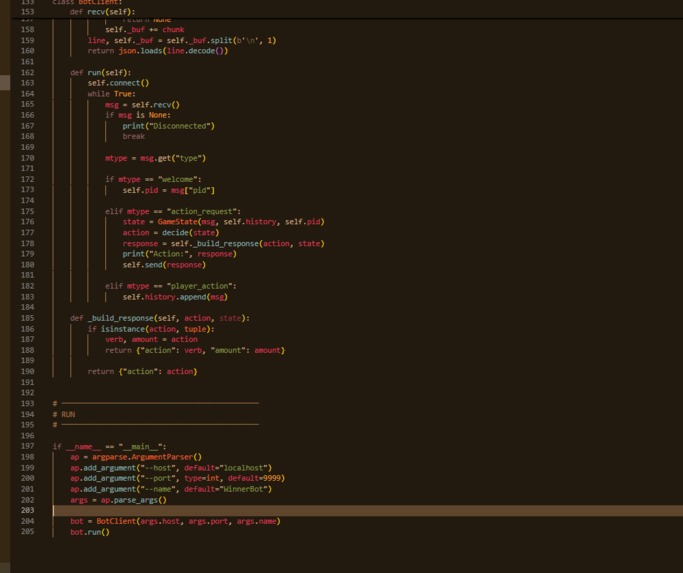Click the 'bot.run()' call
Screen dimensions: 683x573
coord(90,532)
